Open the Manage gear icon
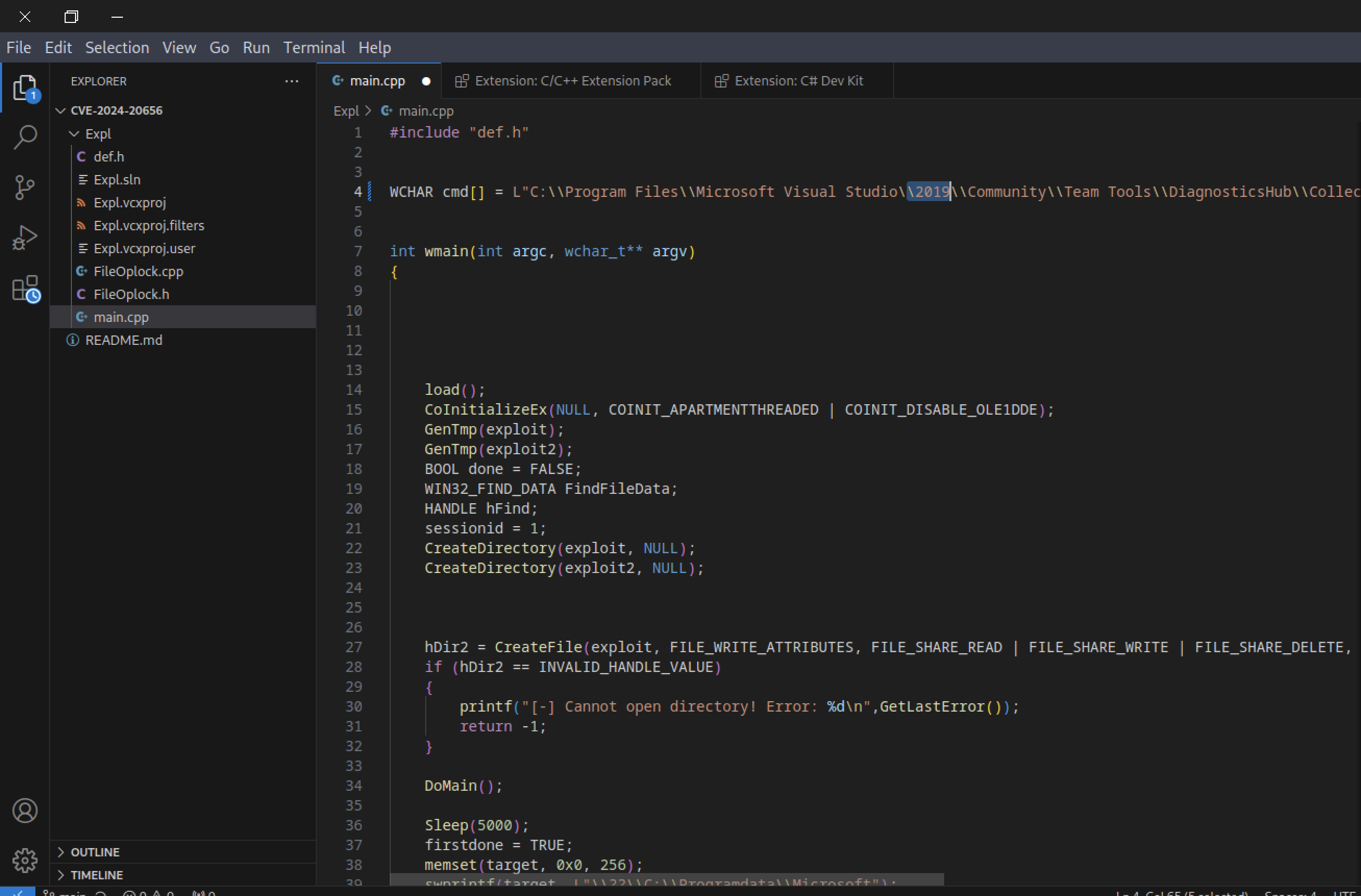The height and width of the screenshot is (896, 1361). [x=24, y=860]
